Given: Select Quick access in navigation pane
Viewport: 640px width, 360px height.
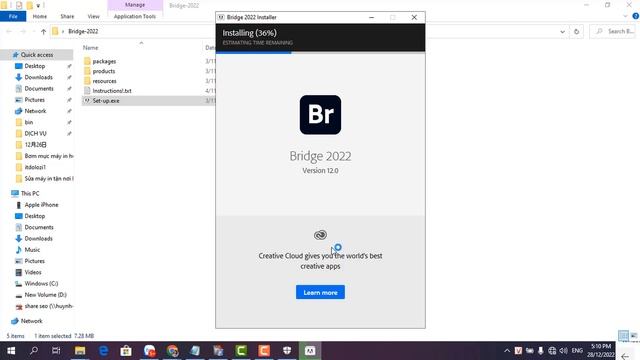Looking at the screenshot, I should 37,55.
